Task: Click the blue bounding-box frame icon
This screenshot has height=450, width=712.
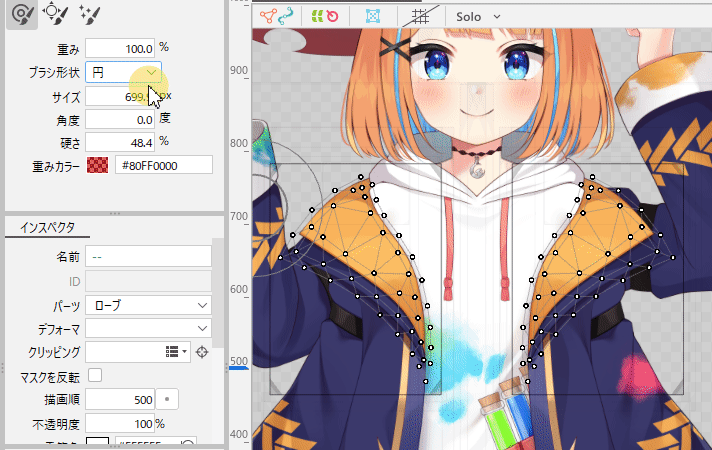Action: [x=373, y=17]
